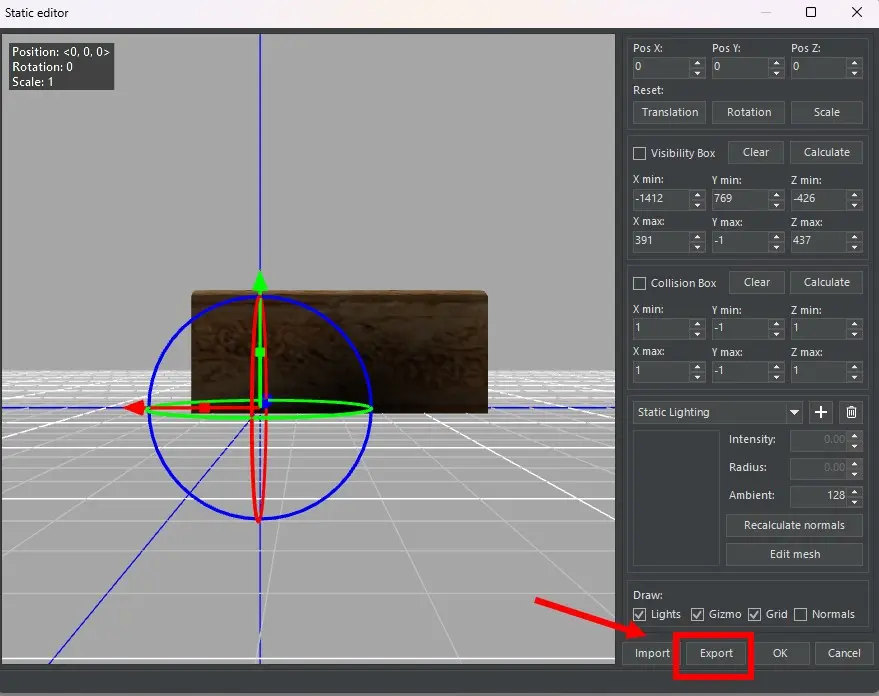Click the Import button
Screen dimensions: 879x696
[x=652, y=653]
